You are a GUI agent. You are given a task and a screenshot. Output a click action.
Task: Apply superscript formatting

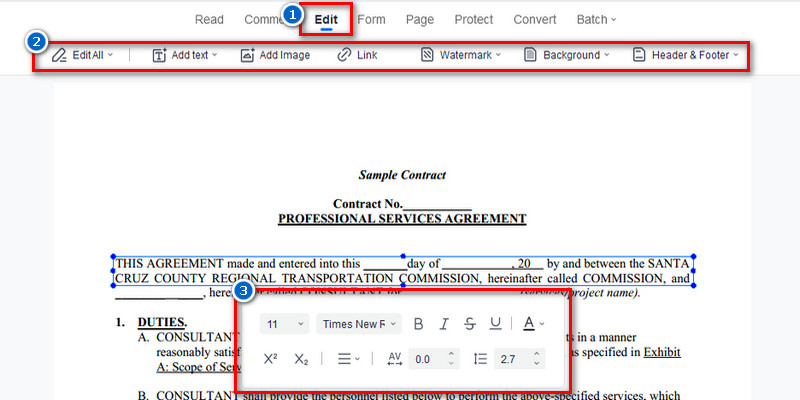click(270, 359)
